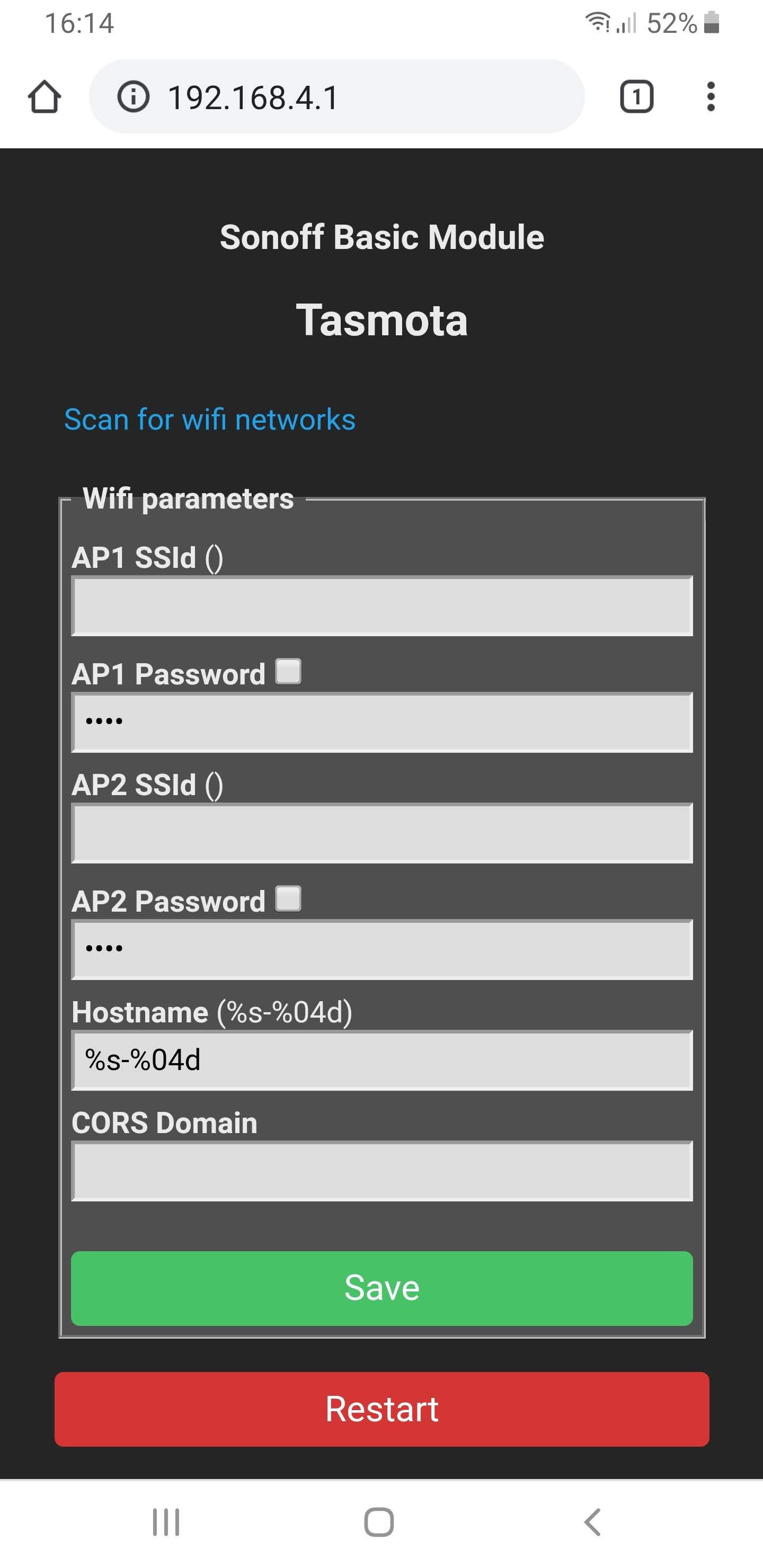Focus the AP1 Password input field

point(382,722)
